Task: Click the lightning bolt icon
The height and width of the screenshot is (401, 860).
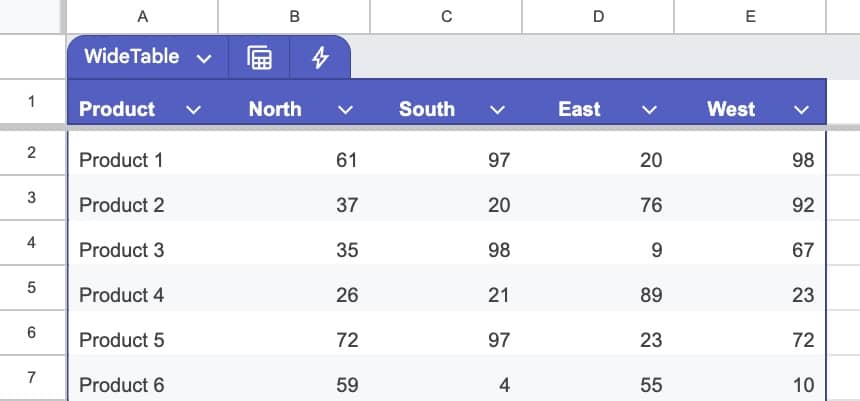Action: pyautogui.click(x=320, y=57)
